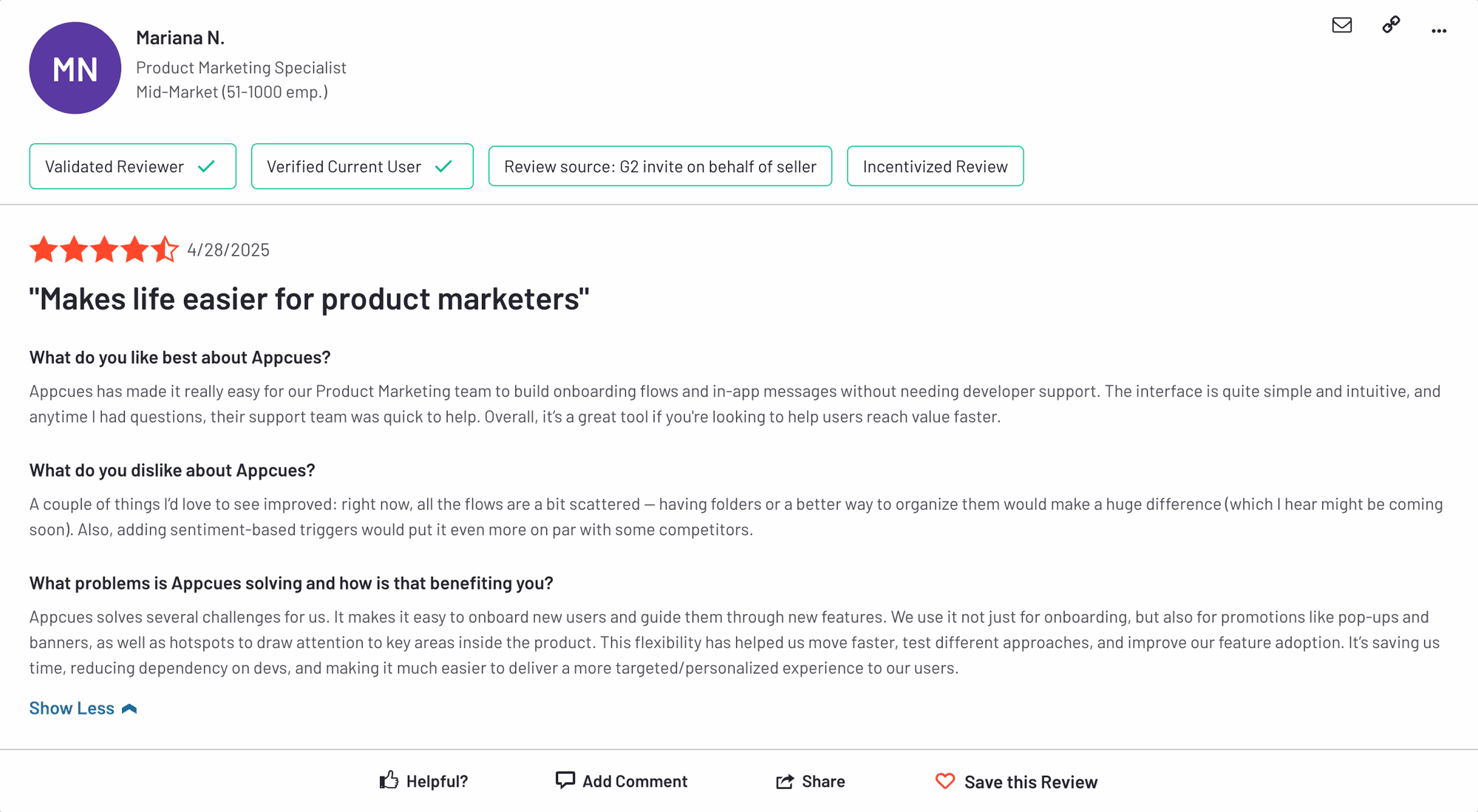
Task: Click the Verified Current User badge
Action: pyautogui.click(x=344, y=166)
